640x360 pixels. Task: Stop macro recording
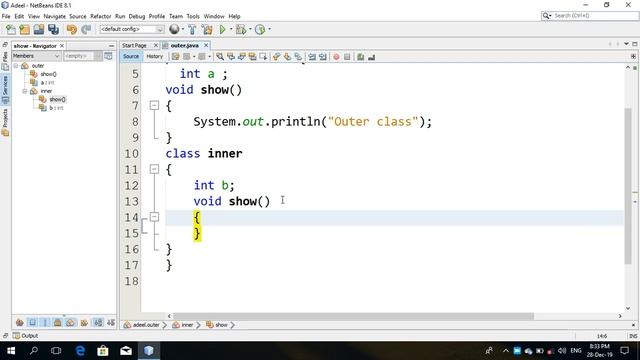pyautogui.click(x=347, y=57)
